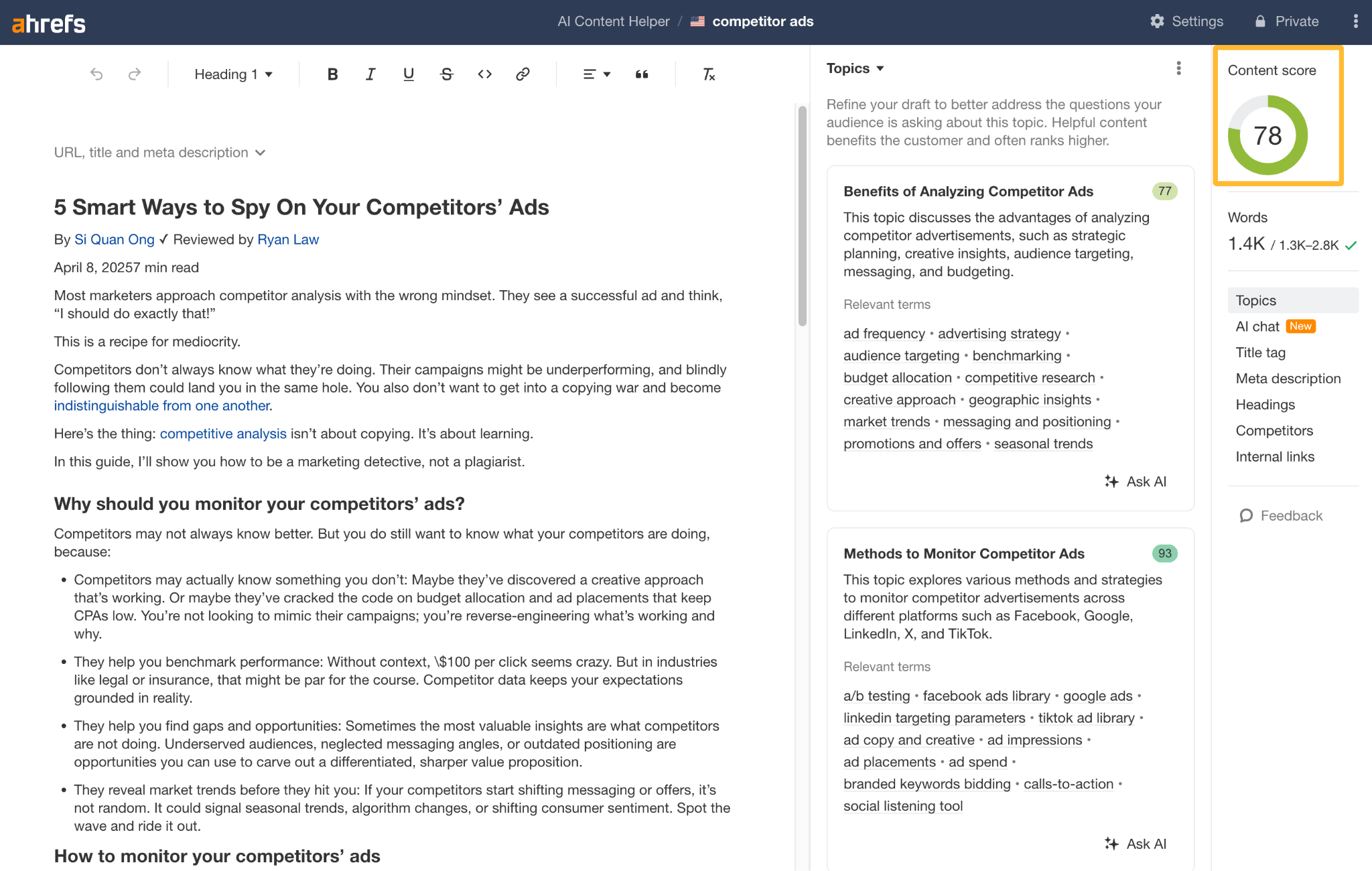Apply blockquote formatting

tap(641, 74)
